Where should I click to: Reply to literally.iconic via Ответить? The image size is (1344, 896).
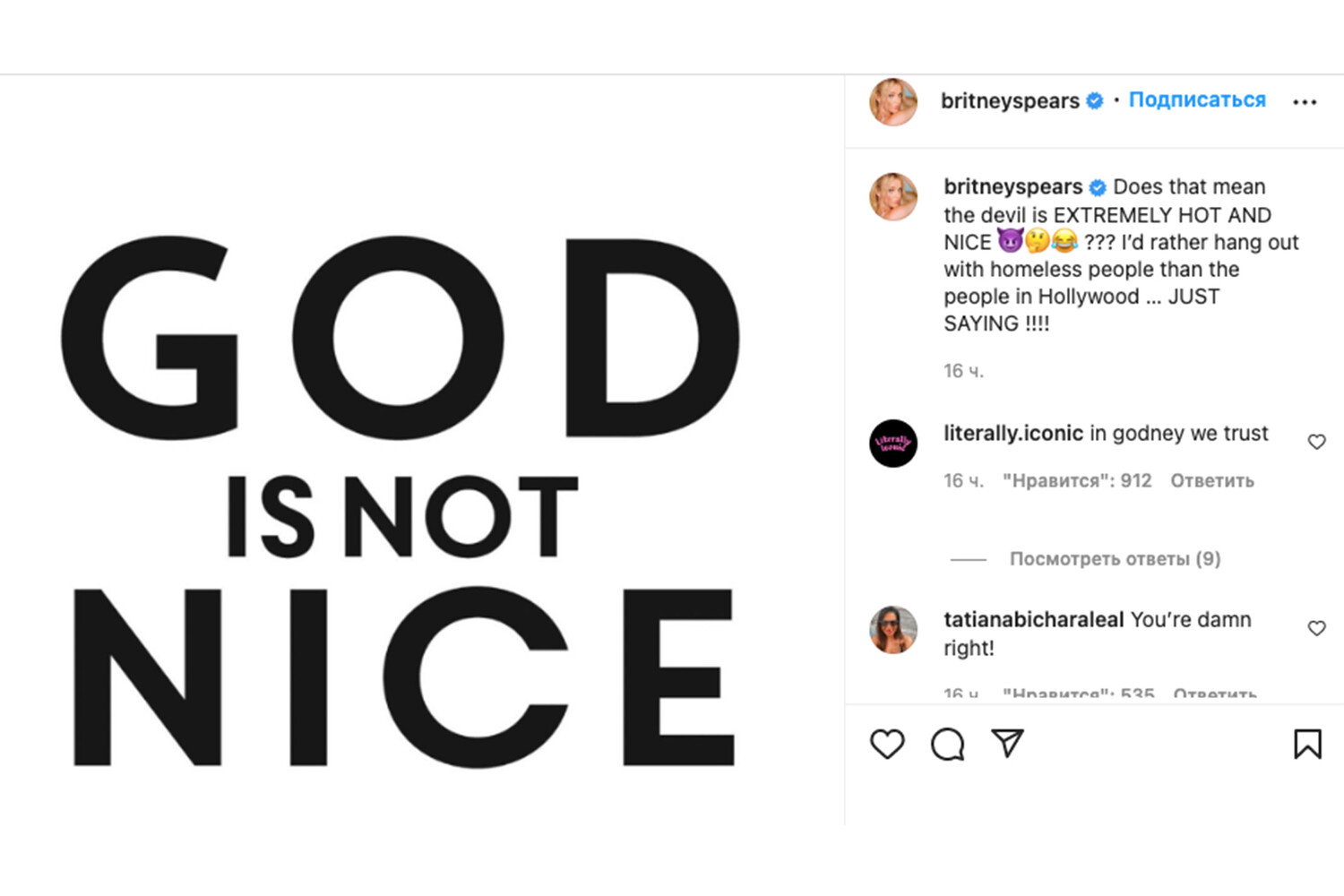click(x=1211, y=481)
